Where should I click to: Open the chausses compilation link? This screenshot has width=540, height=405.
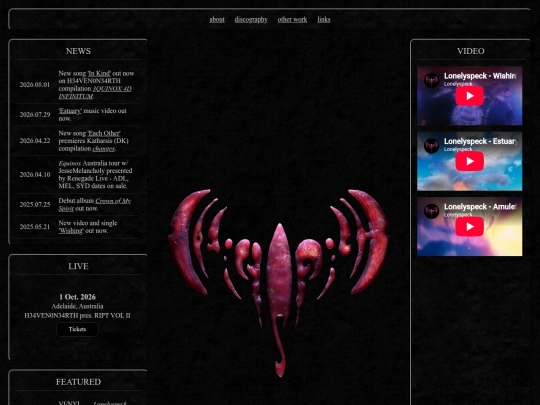pos(104,149)
